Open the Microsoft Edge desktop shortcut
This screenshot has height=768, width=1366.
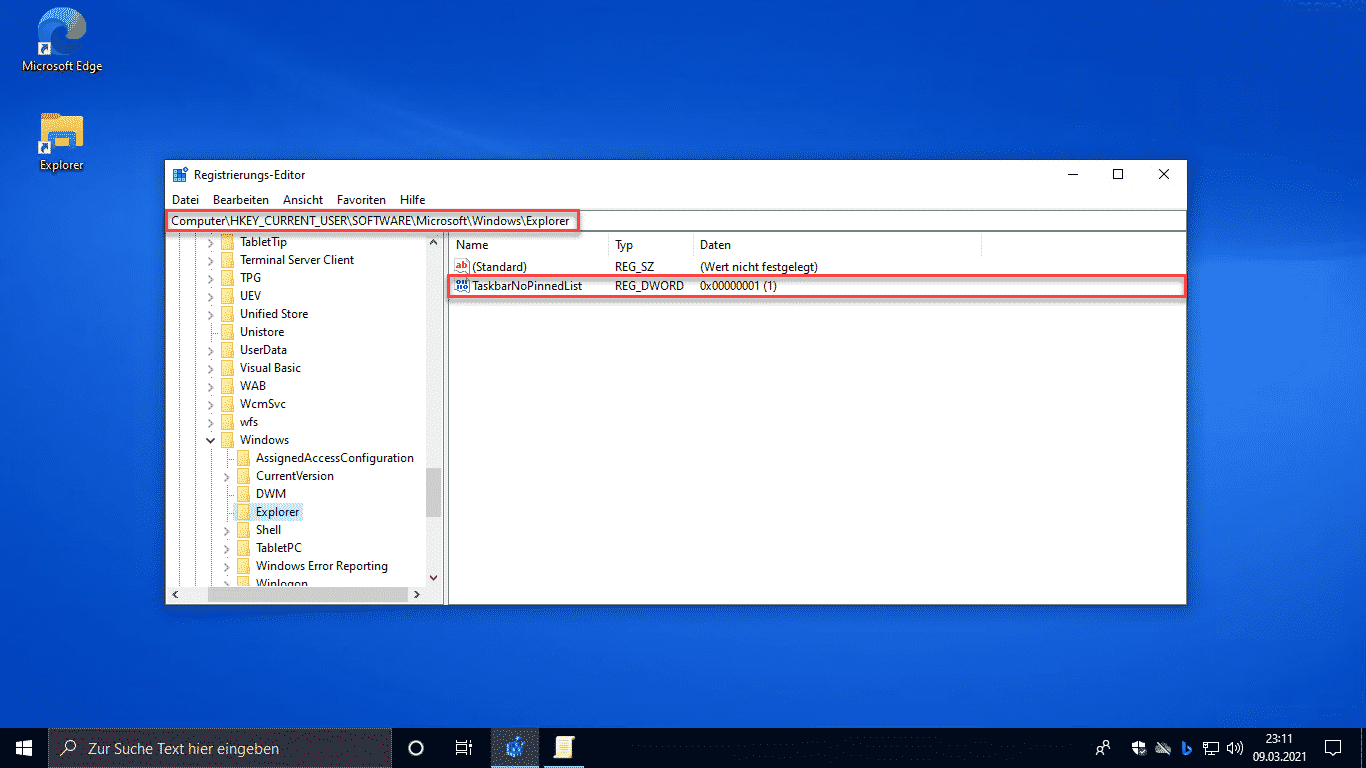click(62, 40)
